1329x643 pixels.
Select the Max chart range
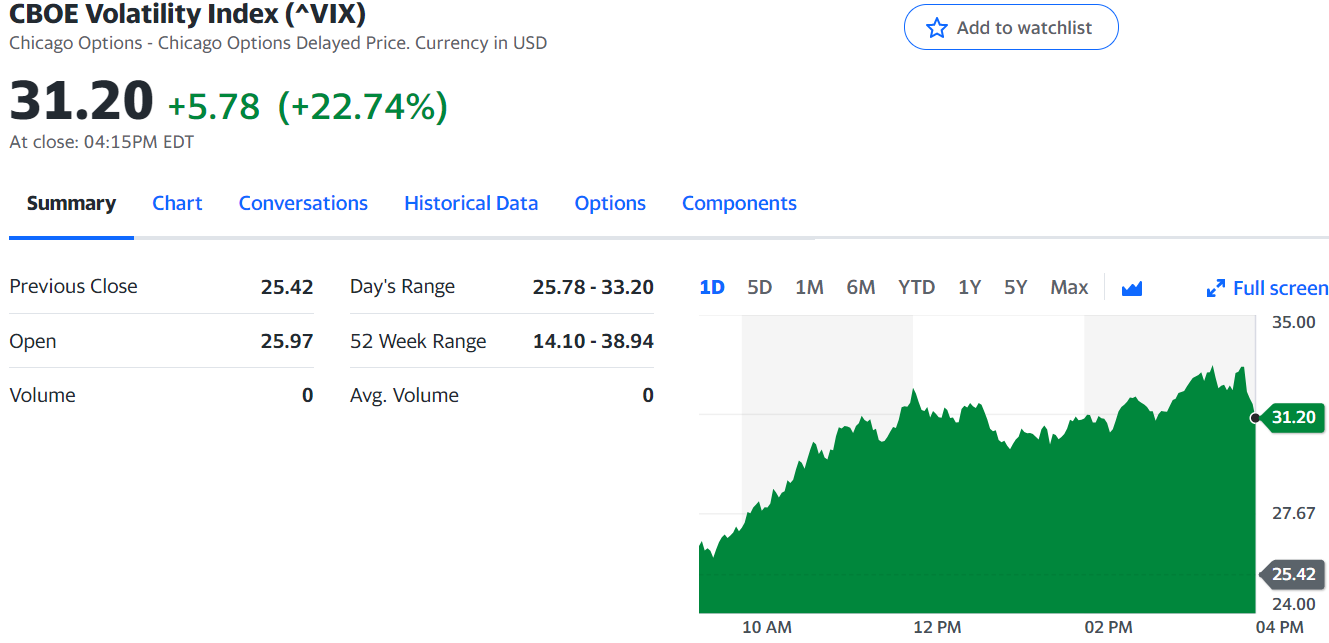(x=1069, y=288)
